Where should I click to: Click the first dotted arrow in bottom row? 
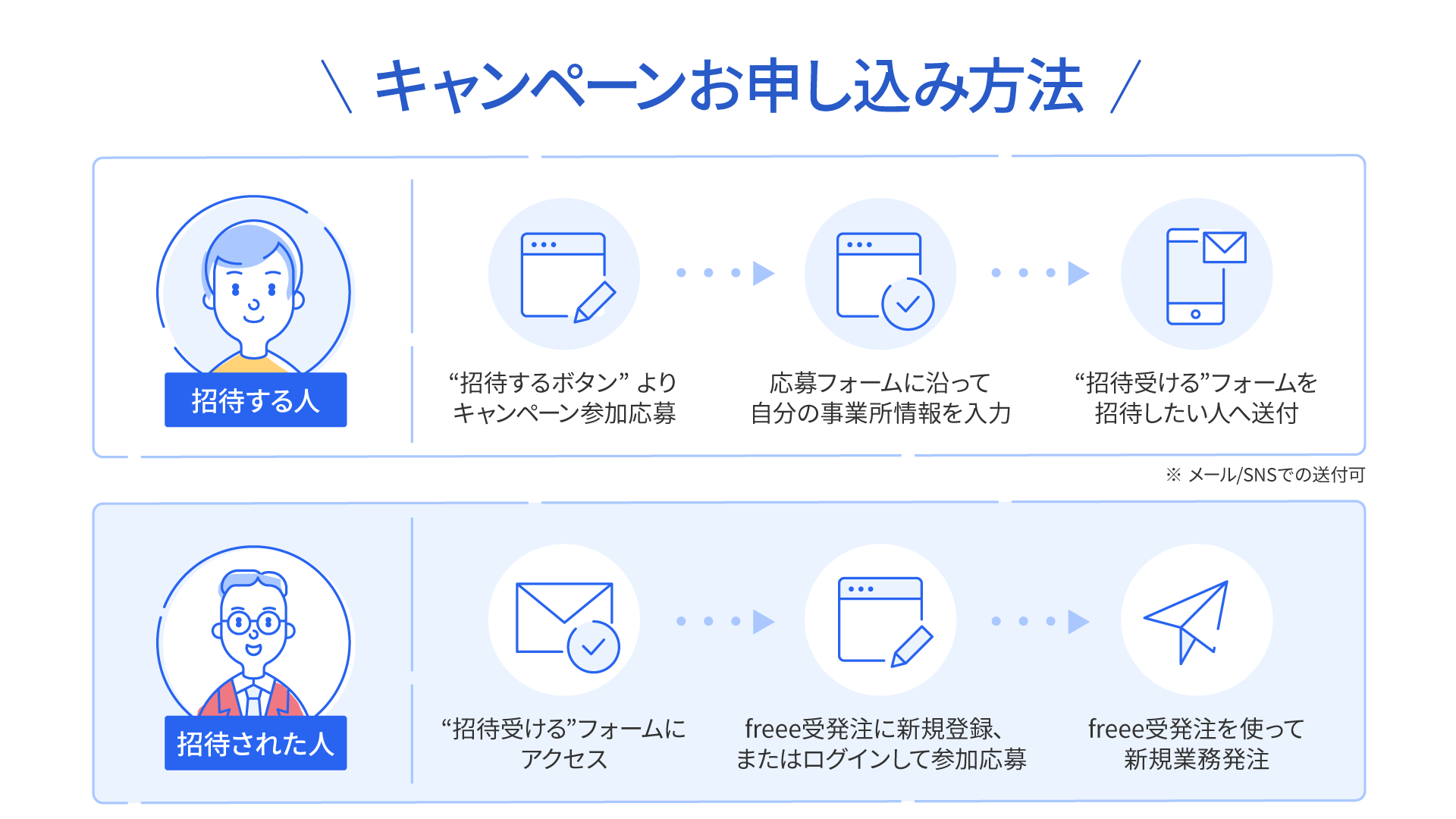pyautogui.click(x=726, y=621)
